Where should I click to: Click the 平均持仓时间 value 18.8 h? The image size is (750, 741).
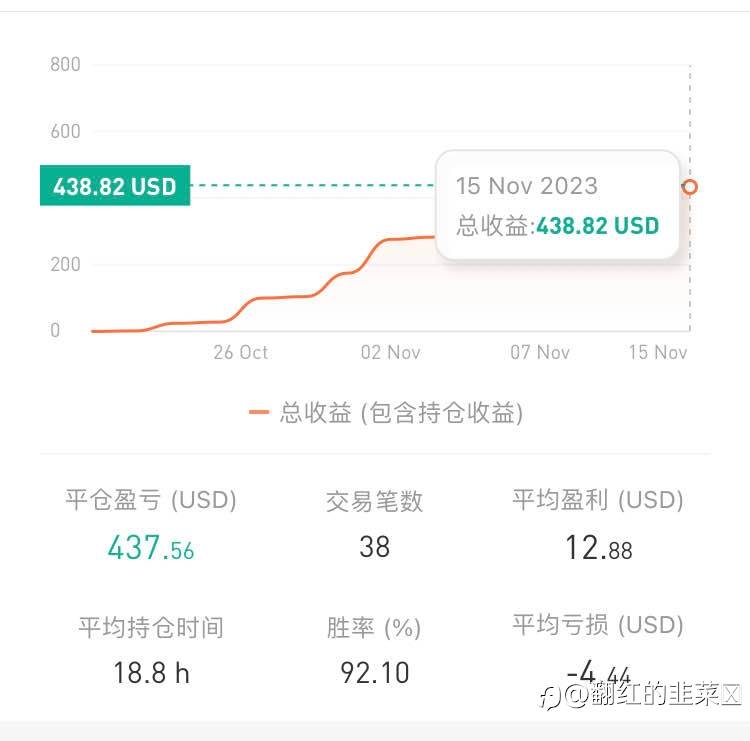pyautogui.click(x=151, y=672)
